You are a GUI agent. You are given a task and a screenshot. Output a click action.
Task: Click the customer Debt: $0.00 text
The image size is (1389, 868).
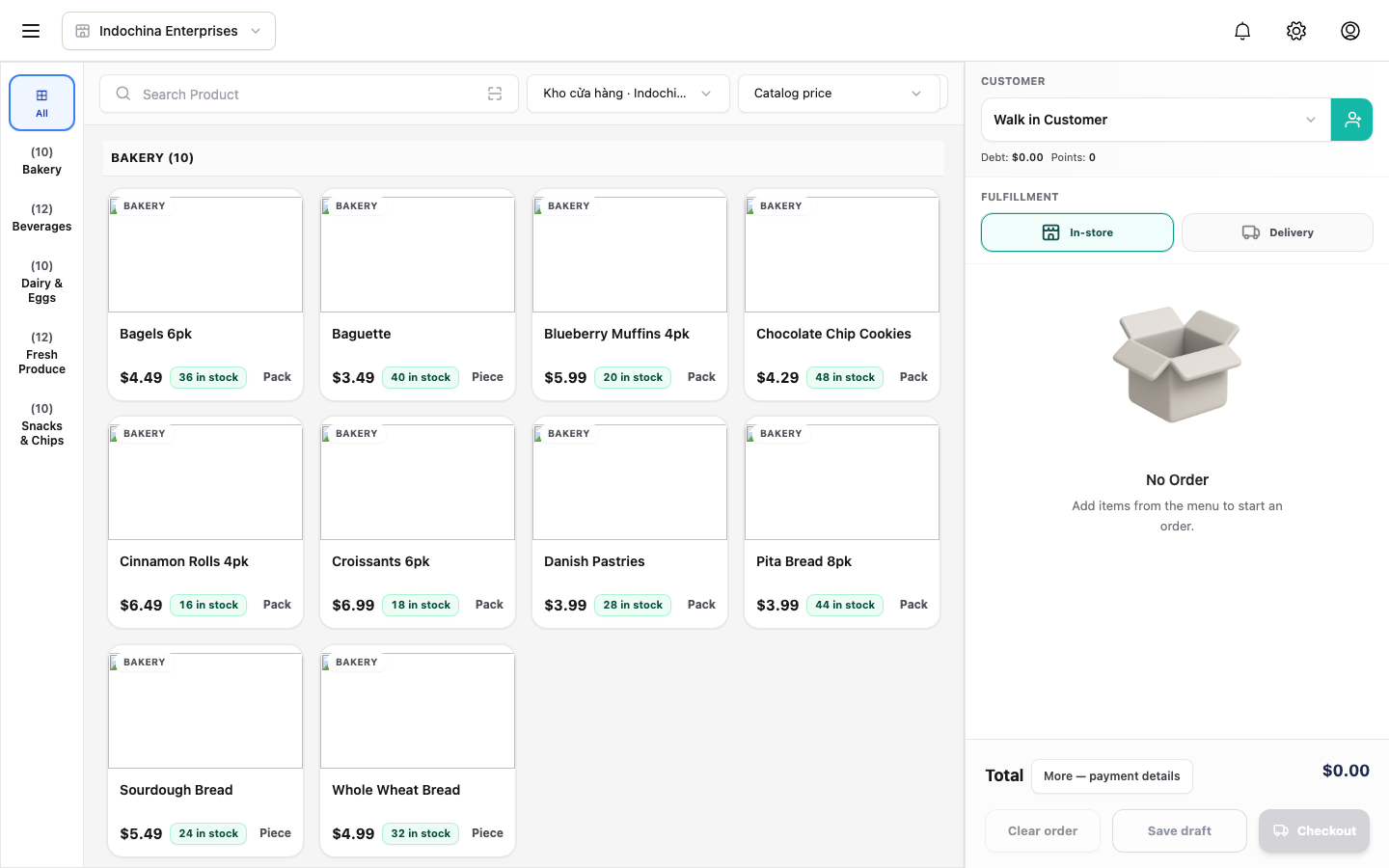click(1012, 157)
